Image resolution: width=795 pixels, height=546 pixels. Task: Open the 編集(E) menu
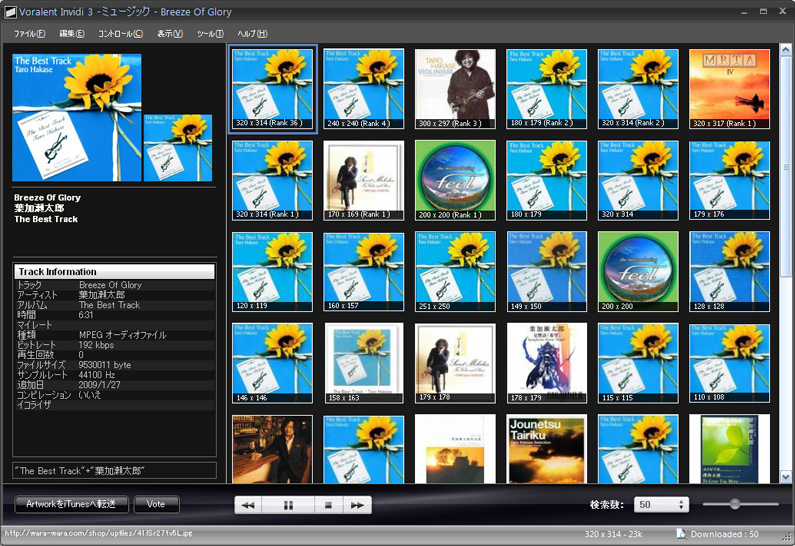coord(71,34)
